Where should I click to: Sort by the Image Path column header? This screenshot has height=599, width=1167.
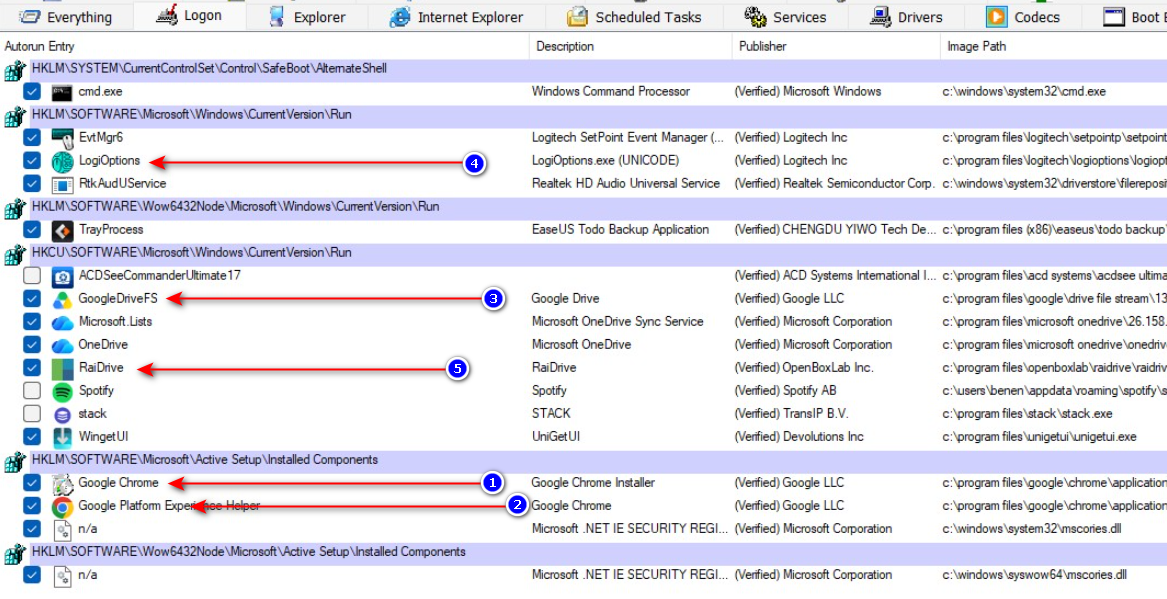click(x=1053, y=46)
